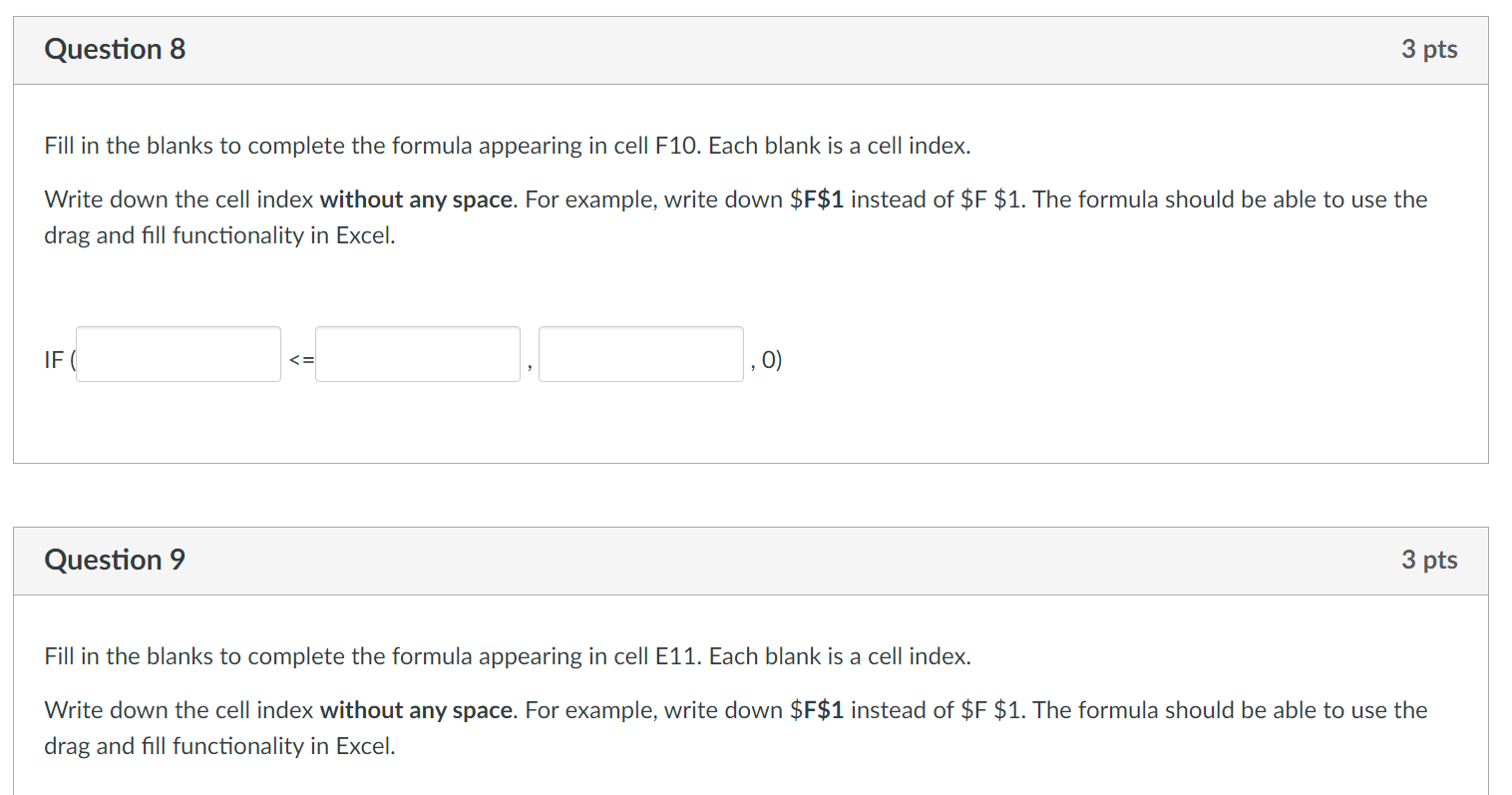Click bold "without any space" in Question 9

(x=417, y=710)
